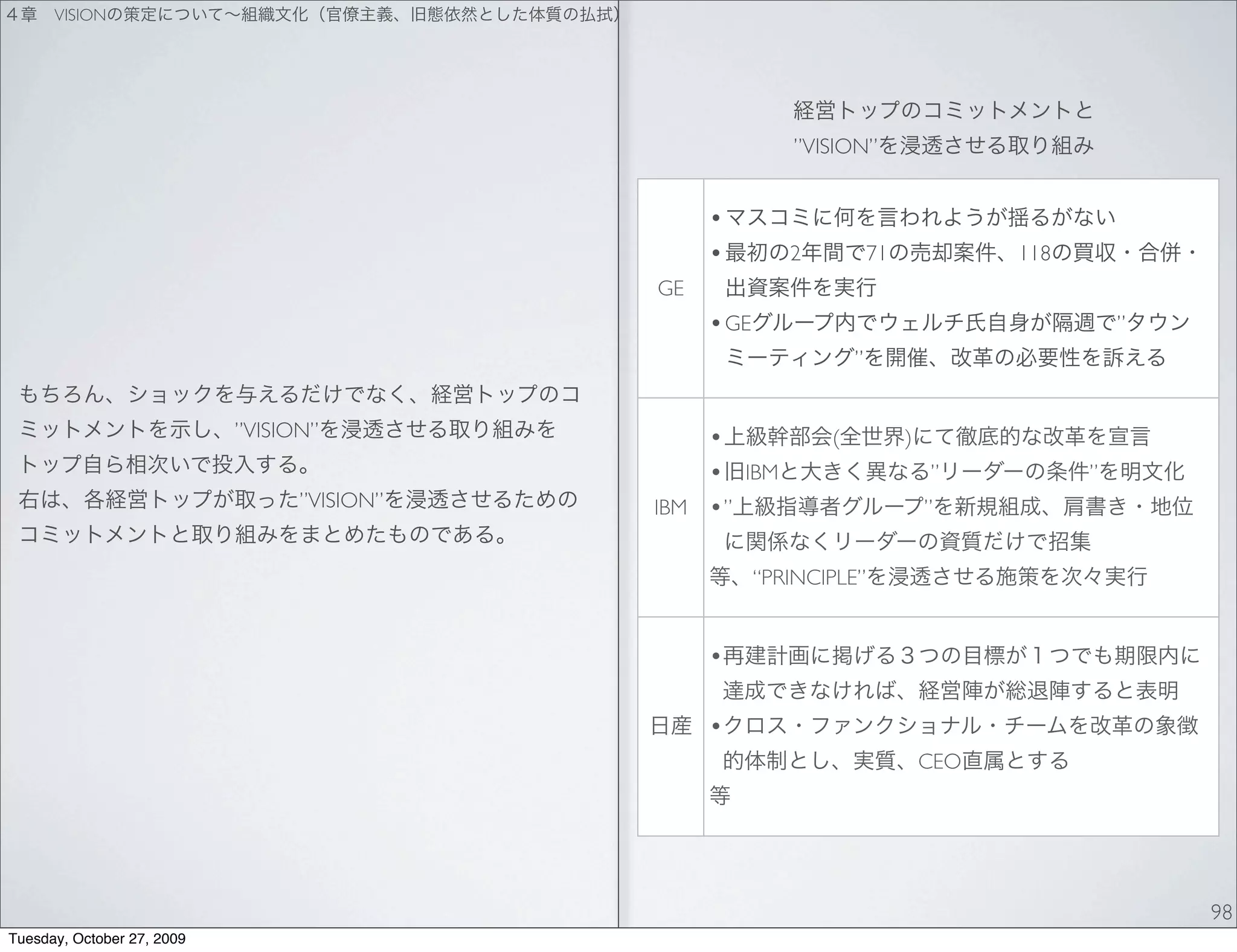Image resolution: width=1237 pixels, height=952 pixels.
Task: Click the IBM row label cell
Action: [x=670, y=507]
